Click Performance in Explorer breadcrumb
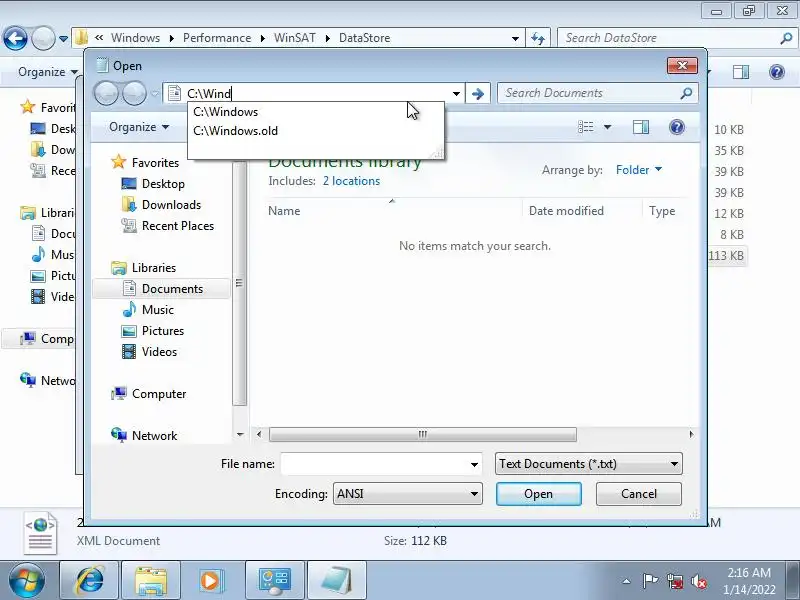800x600 pixels. [x=217, y=38]
